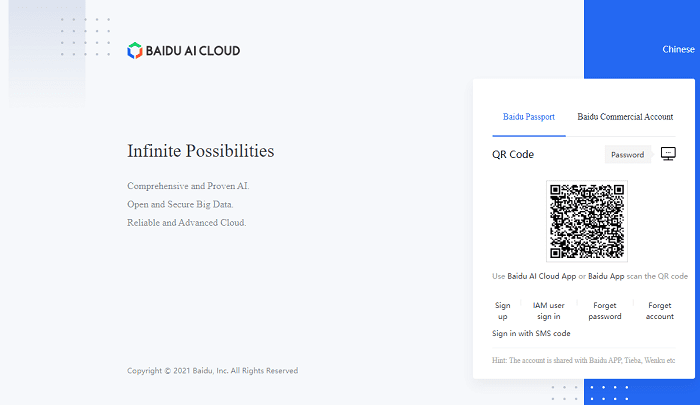The height and width of the screenshot is (405, 700).
Task: Choose Sign in with SMS code
Action: click(x=531, y=333)
